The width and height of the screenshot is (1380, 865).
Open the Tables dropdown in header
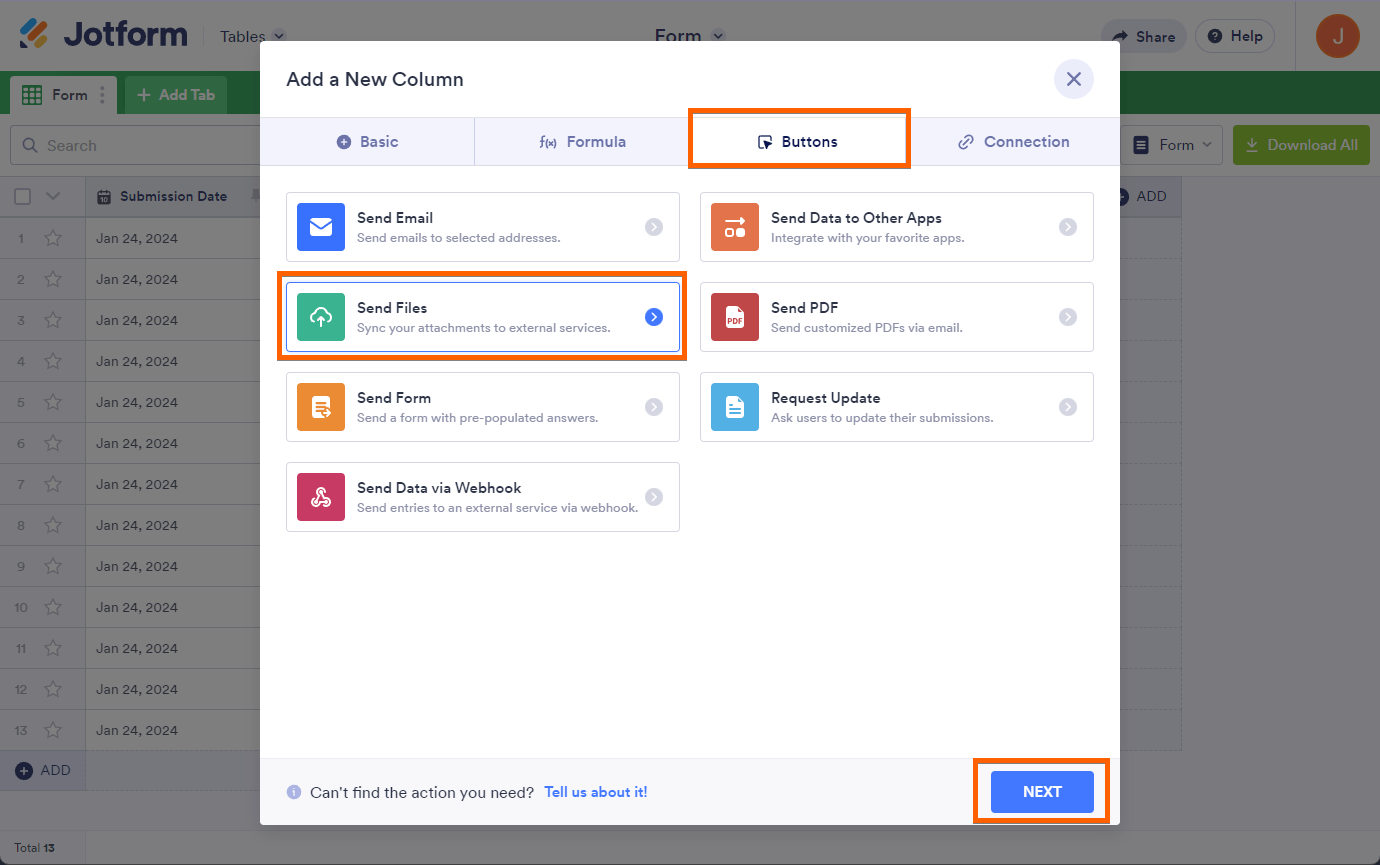pos(252,36)
